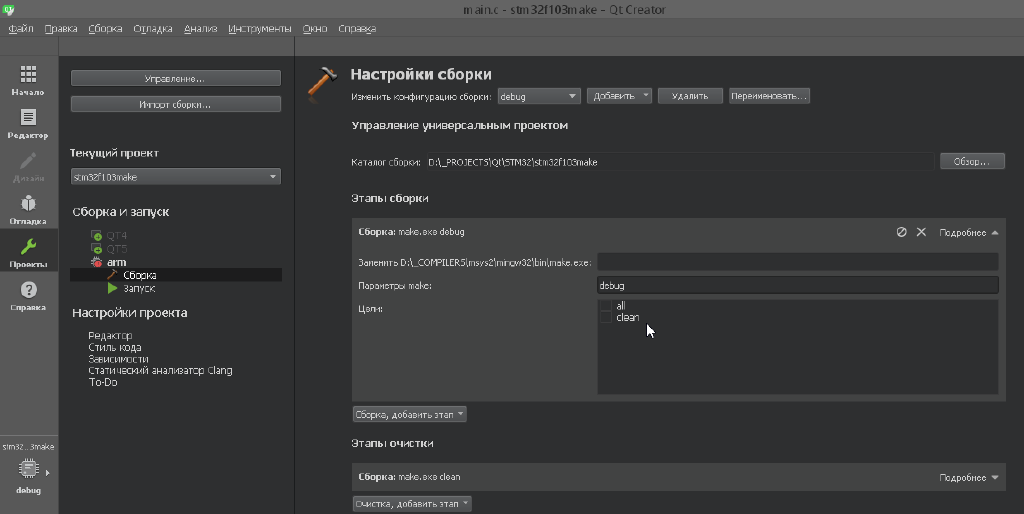This screenshot has width=1024, height=514.
Task: Switch to Редактор mode
Action: (28, 123)
